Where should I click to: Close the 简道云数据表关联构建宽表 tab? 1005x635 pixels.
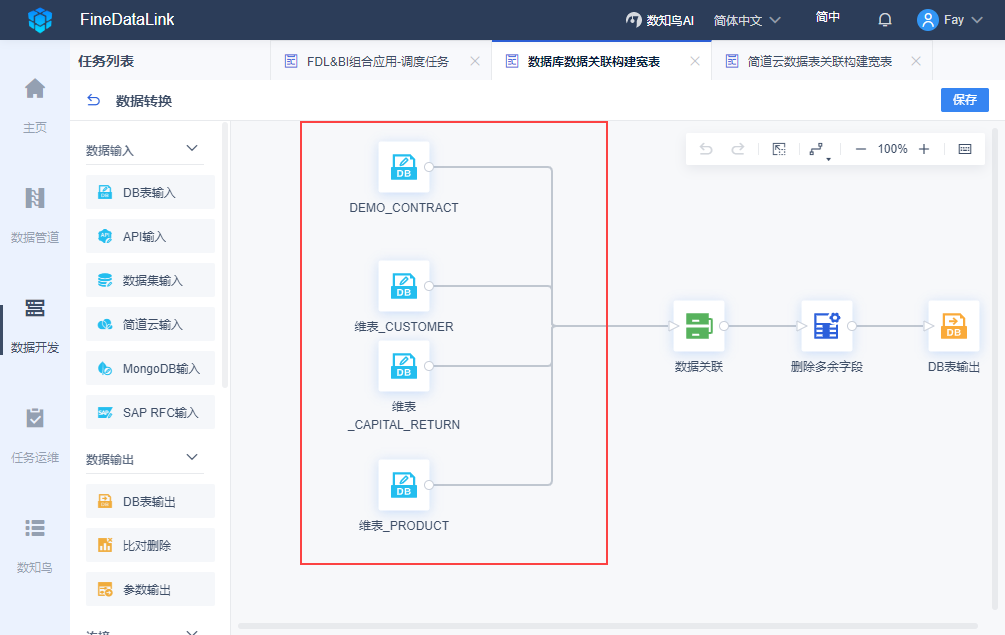[916, 61]
